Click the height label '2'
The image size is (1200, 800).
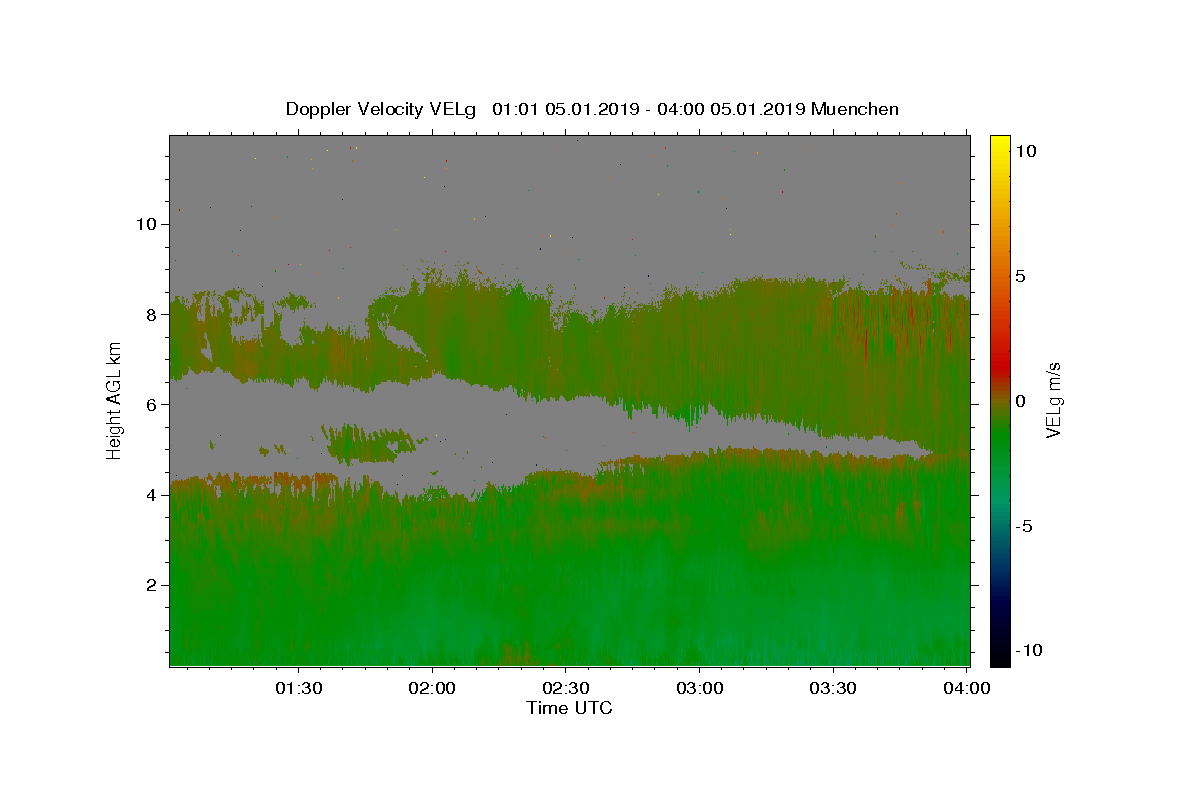click(151, 585)
